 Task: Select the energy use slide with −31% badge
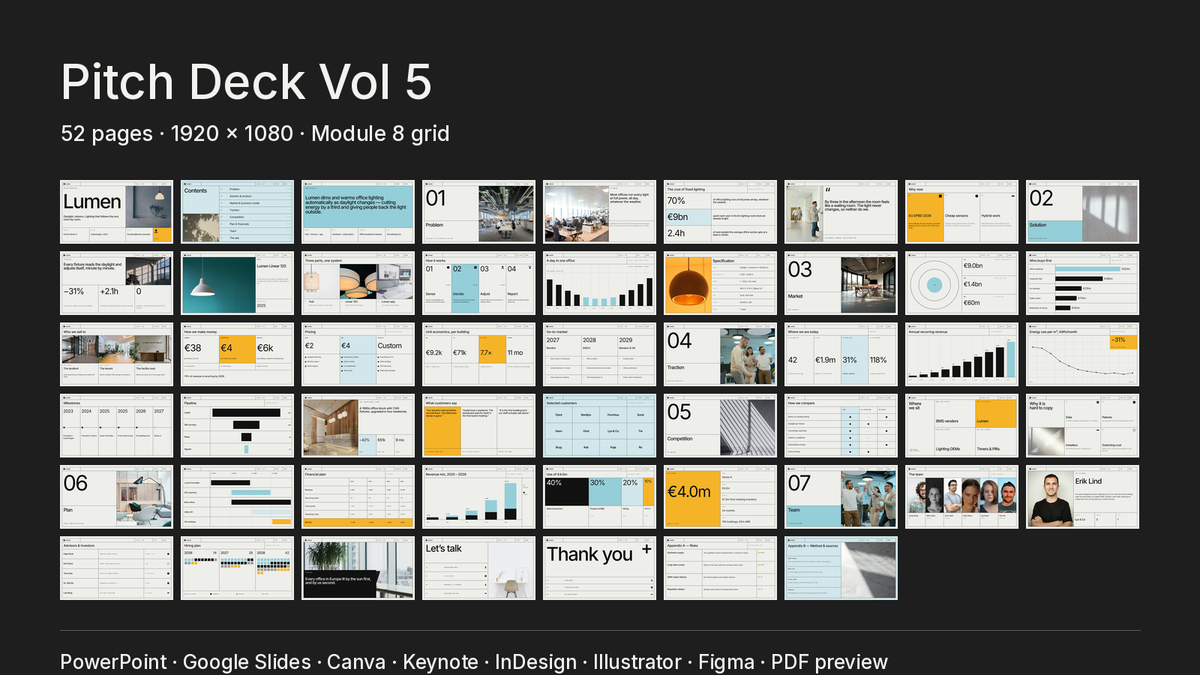pos(1083,354)
